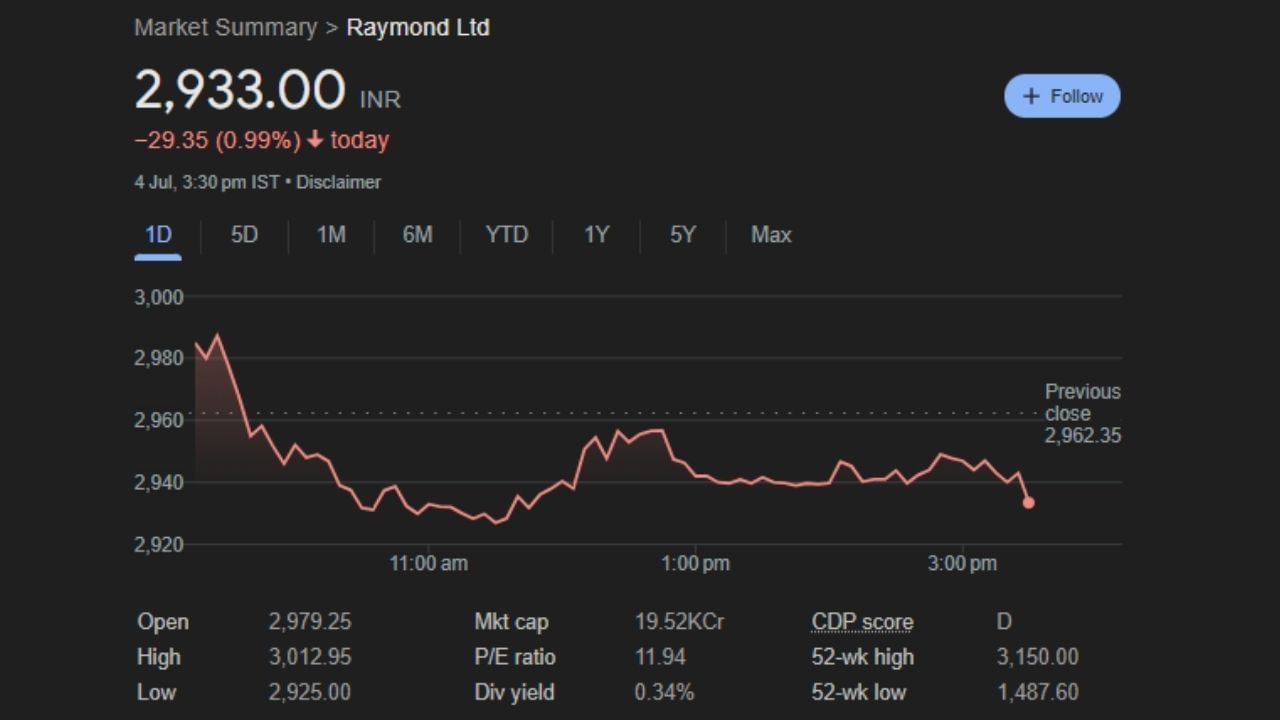
Task: Click the 2,933.00 current price
Action: tap(240, 90)
